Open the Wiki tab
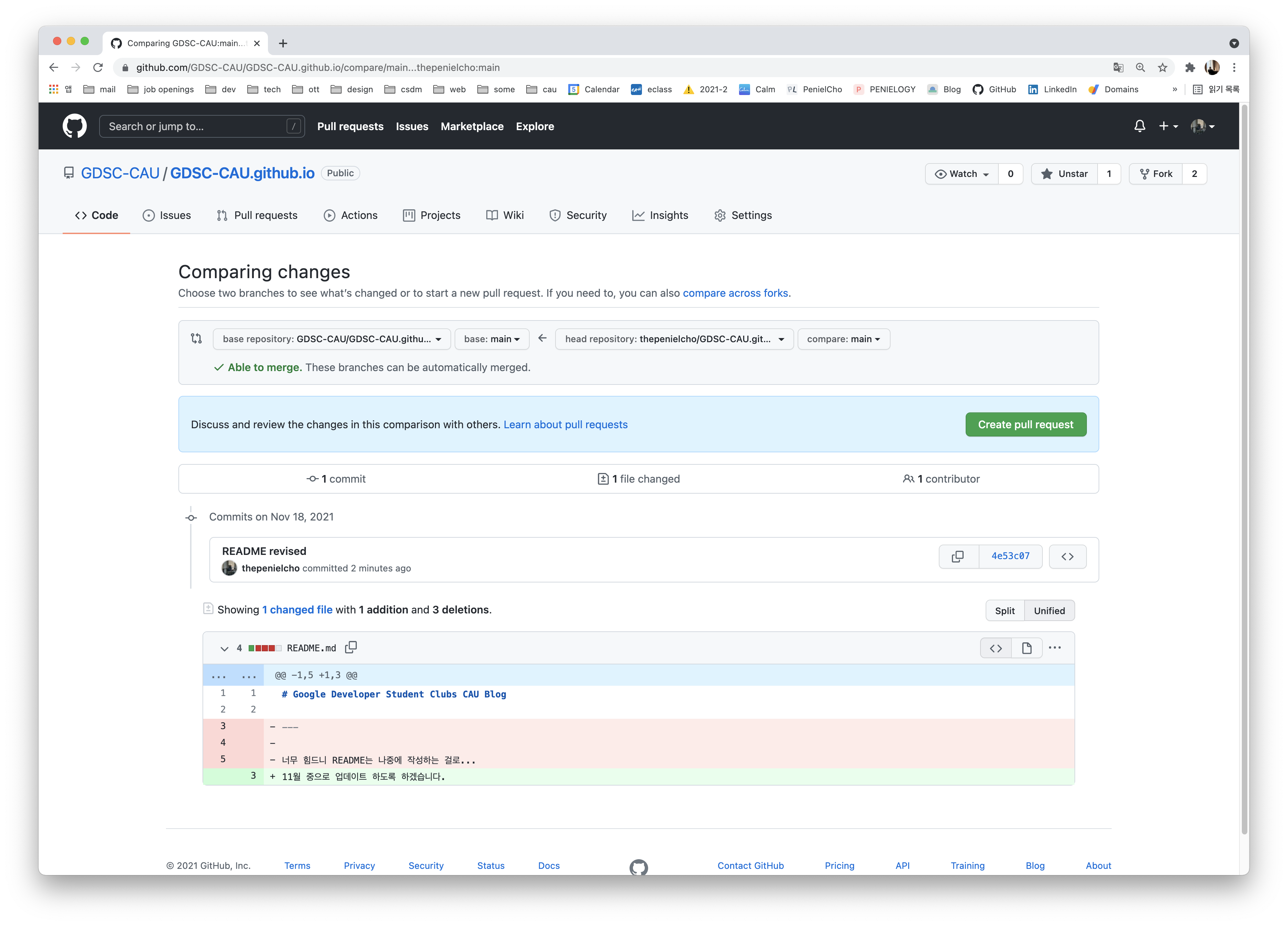Screen dimensions: 1288x926 point(505,215)
